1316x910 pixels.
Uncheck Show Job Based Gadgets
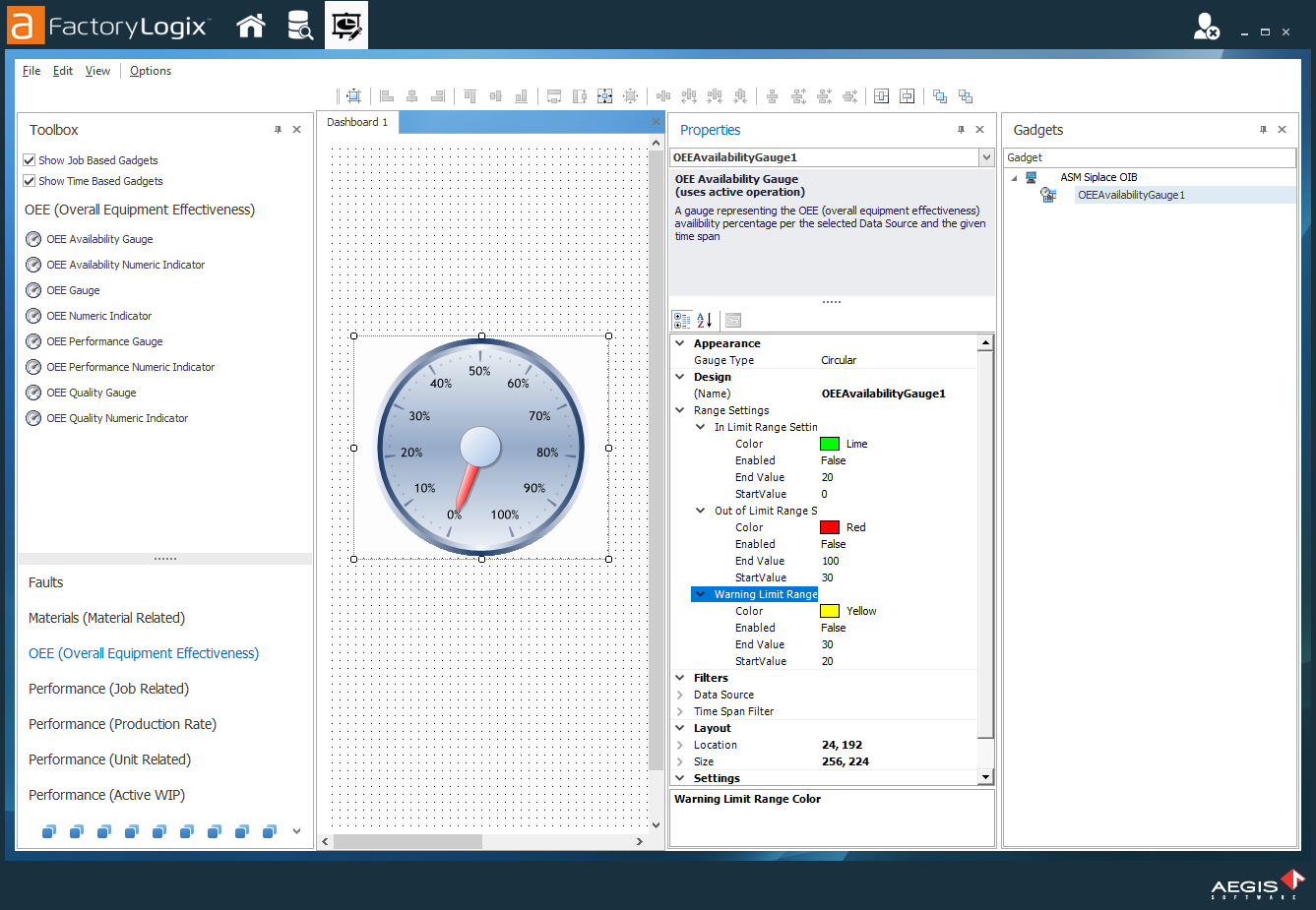click(30, 160)
